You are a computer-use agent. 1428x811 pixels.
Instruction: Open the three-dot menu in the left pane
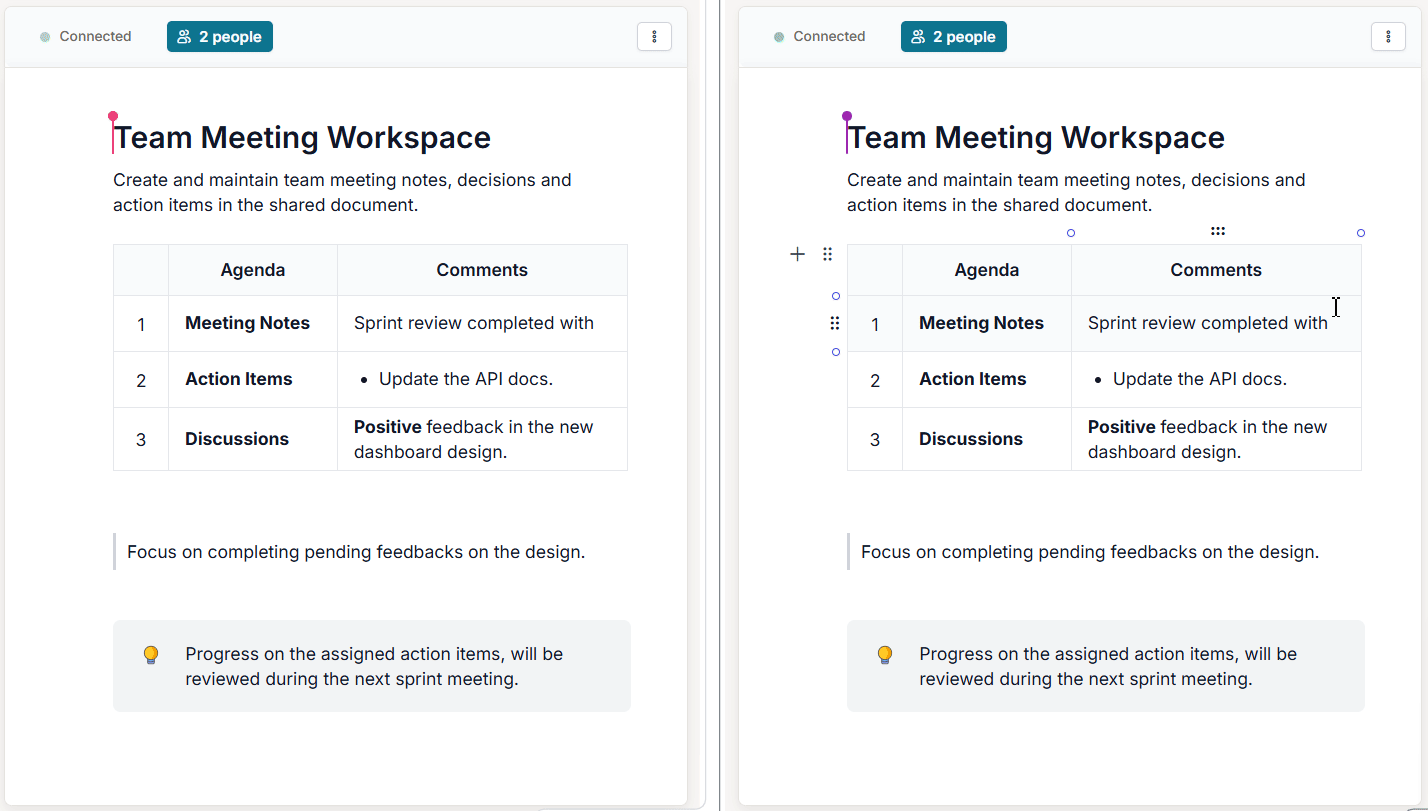[x=654, y=37]
